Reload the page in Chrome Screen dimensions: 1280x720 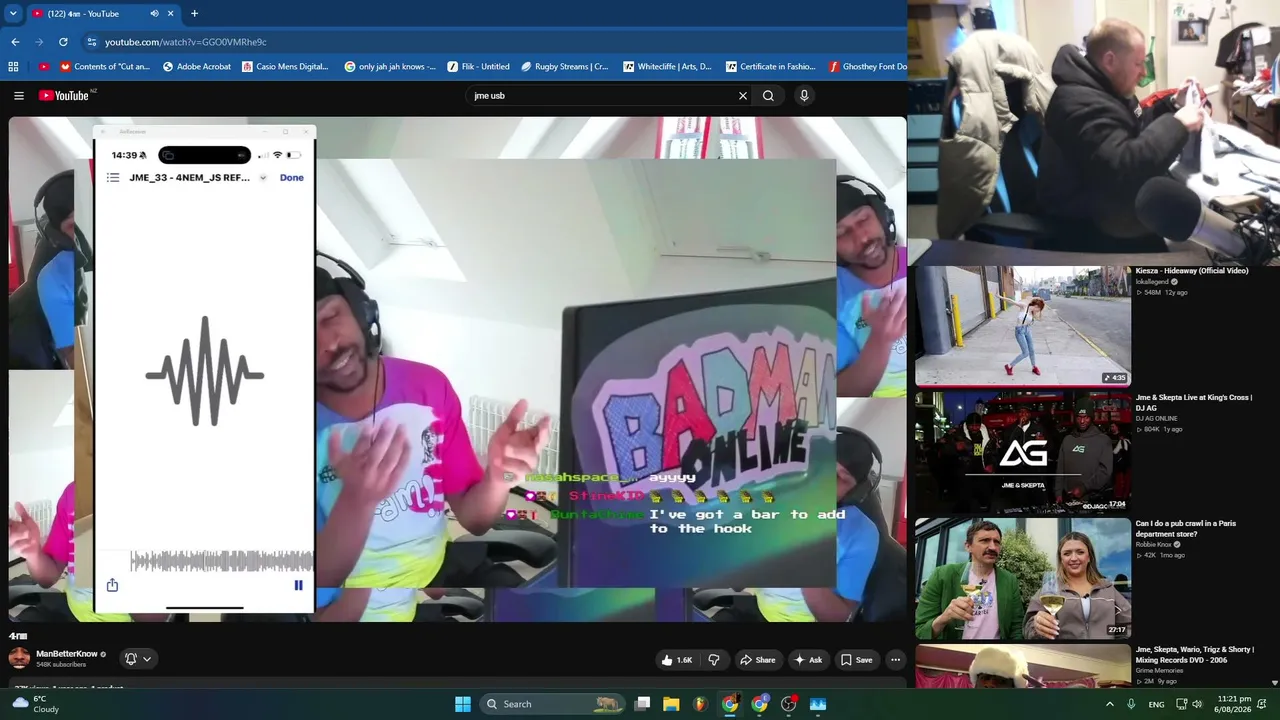[63, 42]
